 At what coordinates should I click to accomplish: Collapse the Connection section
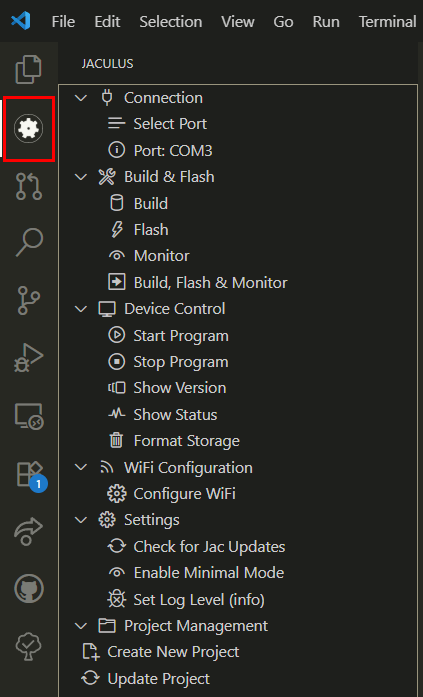click(x=81, y=98)
